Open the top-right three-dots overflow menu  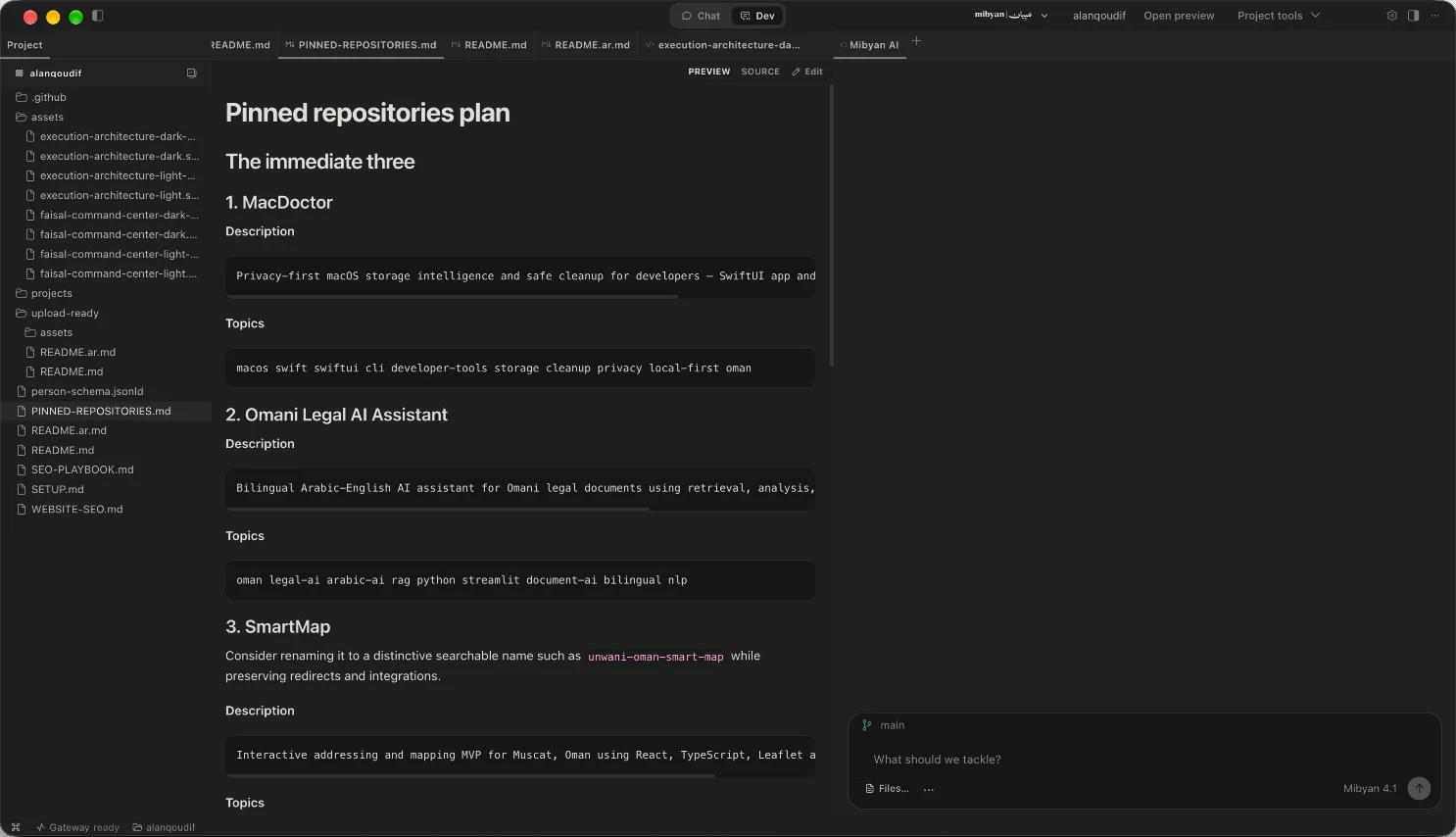[1434, 16]
